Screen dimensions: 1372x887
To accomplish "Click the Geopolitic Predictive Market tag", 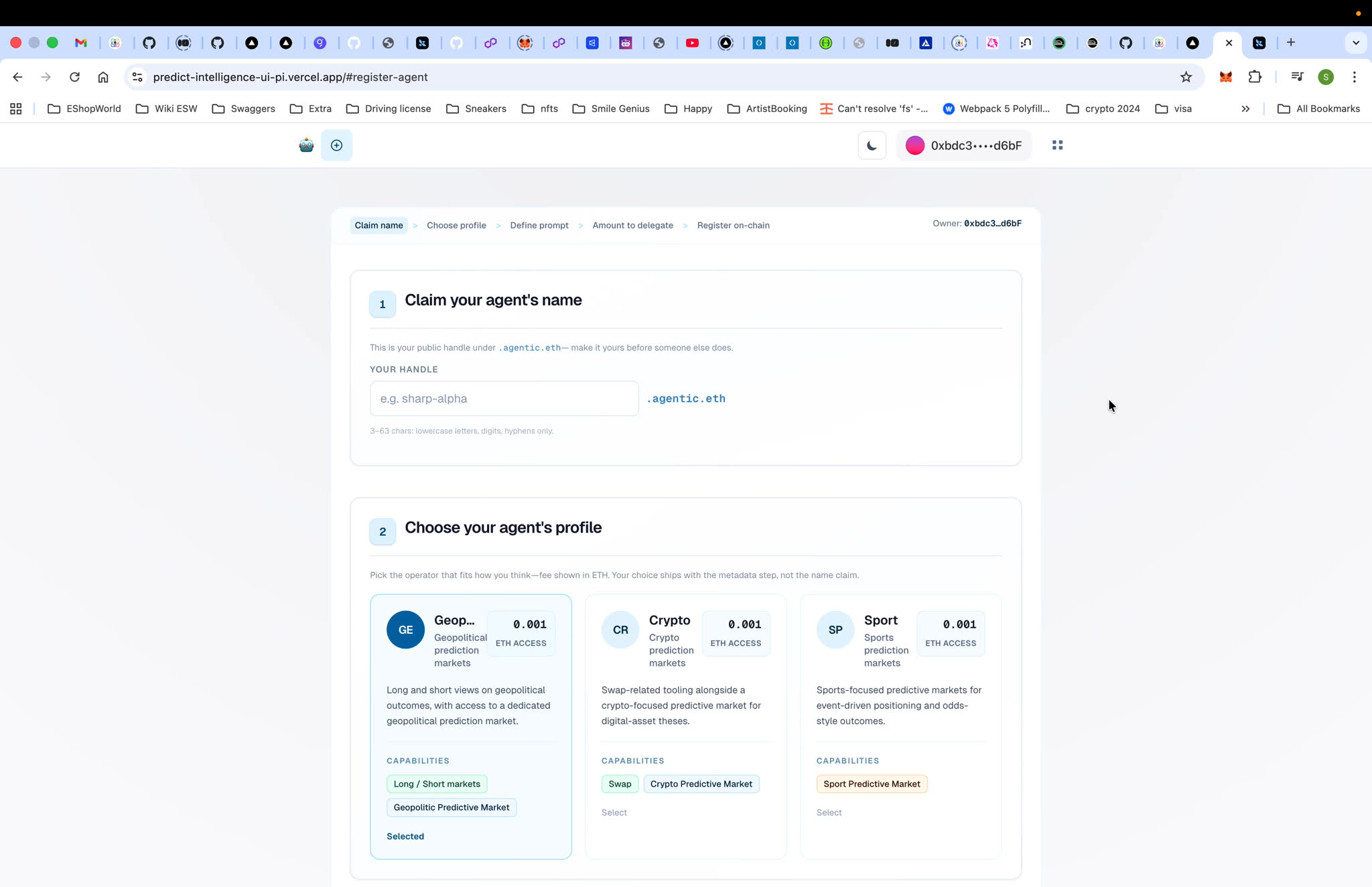I will point(452,807).
